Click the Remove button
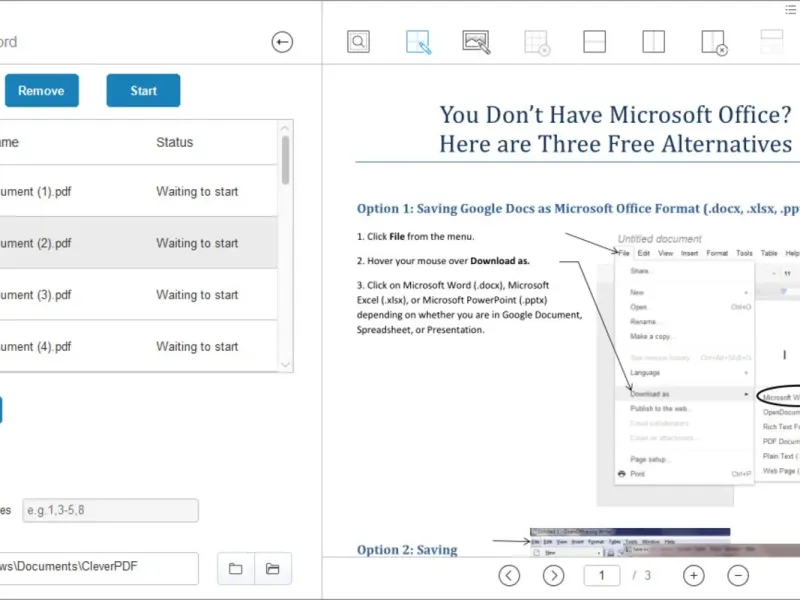This screenshot has width=800, height=600. pyautogui.click(x=42, y=90)
